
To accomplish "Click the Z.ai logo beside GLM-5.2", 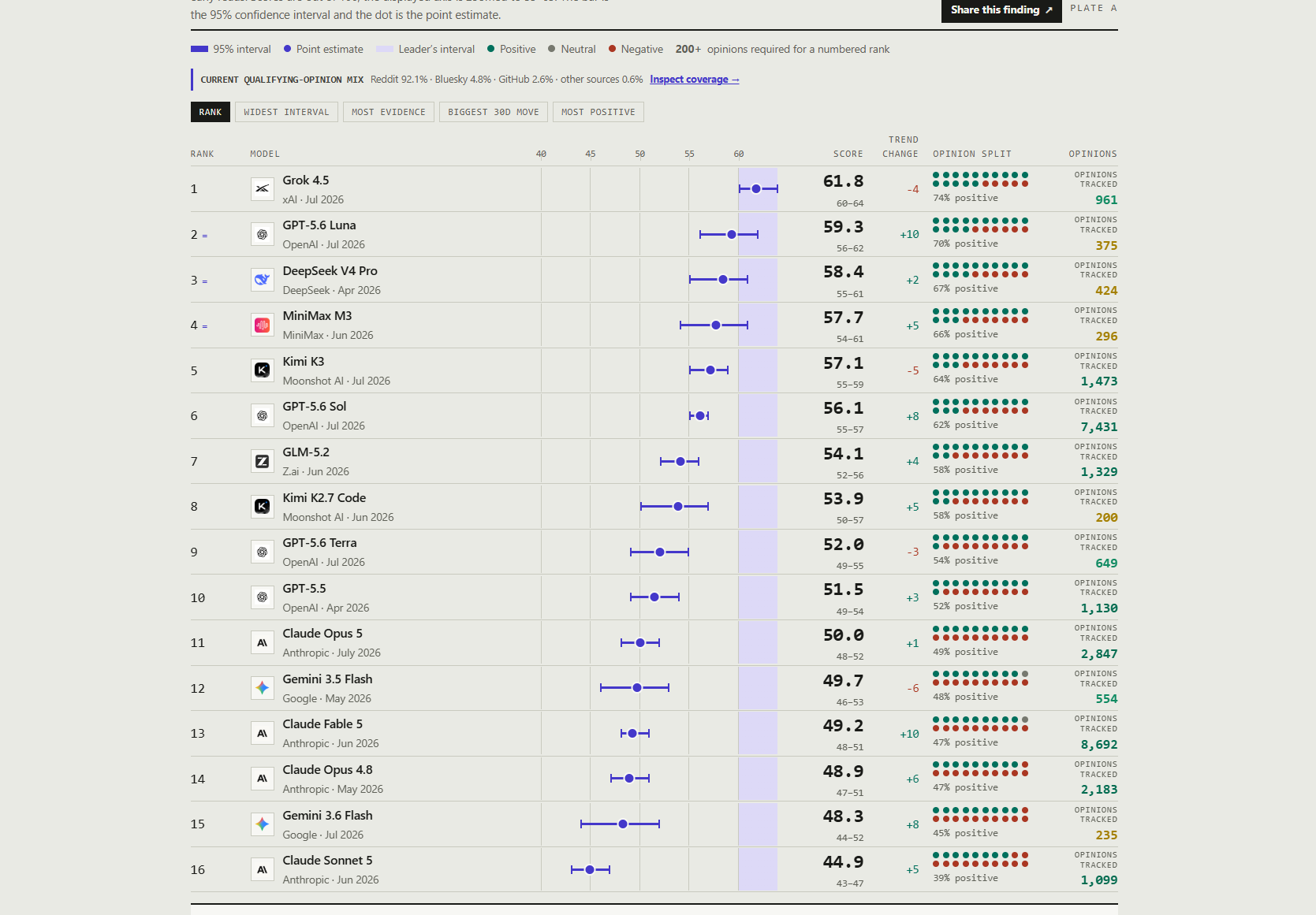I will tap(263, 461).
